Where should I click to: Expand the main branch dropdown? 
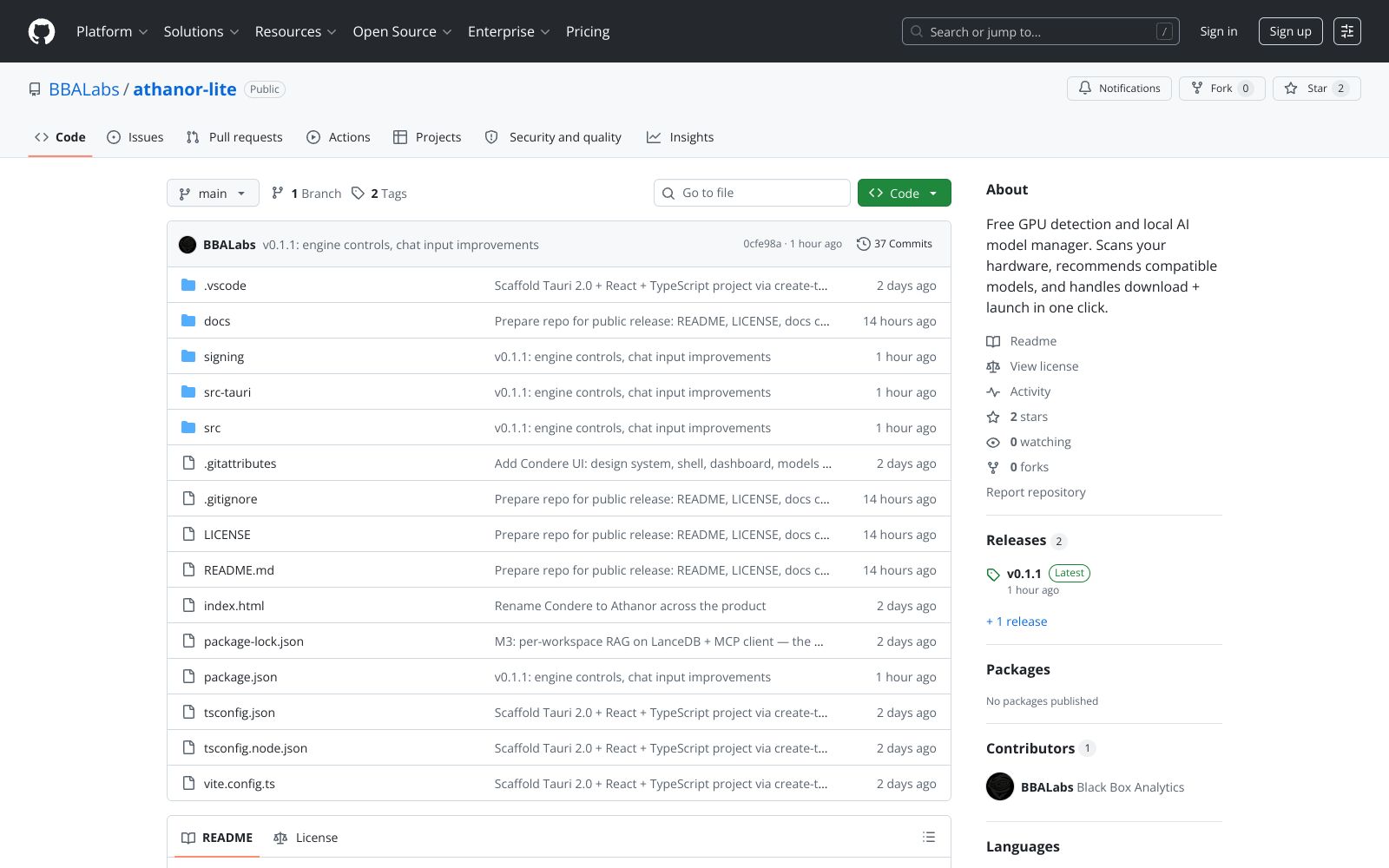(213, 193)
